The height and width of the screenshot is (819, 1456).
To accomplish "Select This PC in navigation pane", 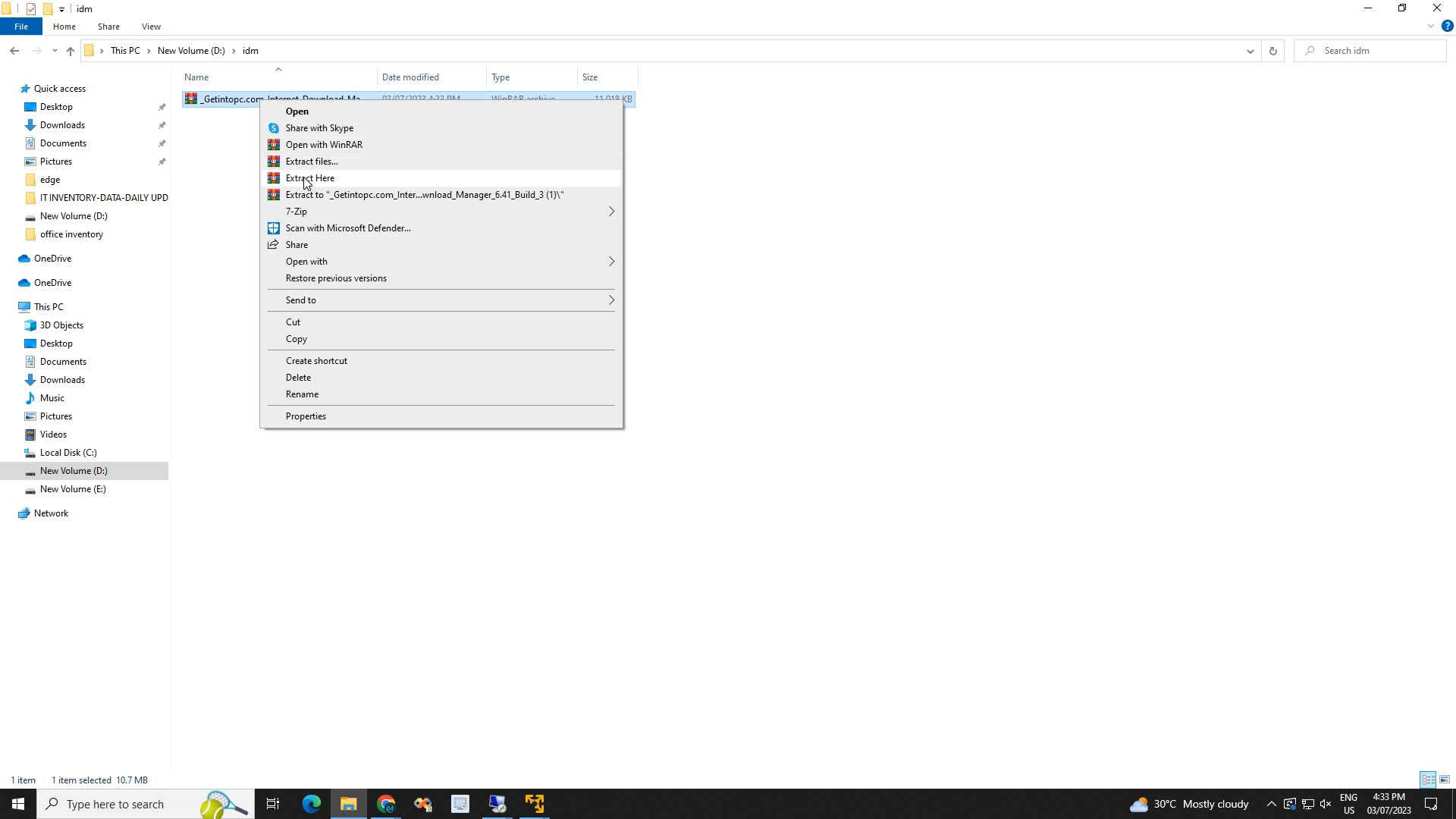I will coord(49,307).
